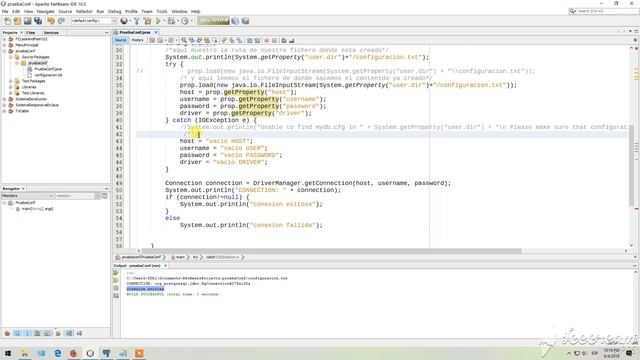
Task: Switch editor to History view
Action: pyautogui.click(x=138, y=40)
